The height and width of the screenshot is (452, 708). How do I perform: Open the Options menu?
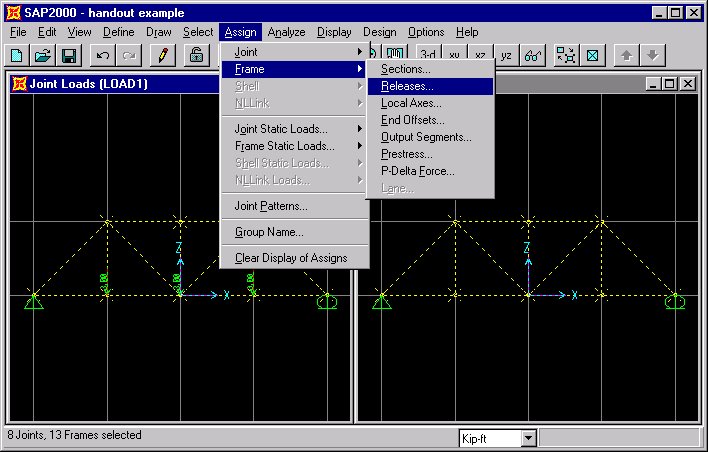click(x=426, y=32)
